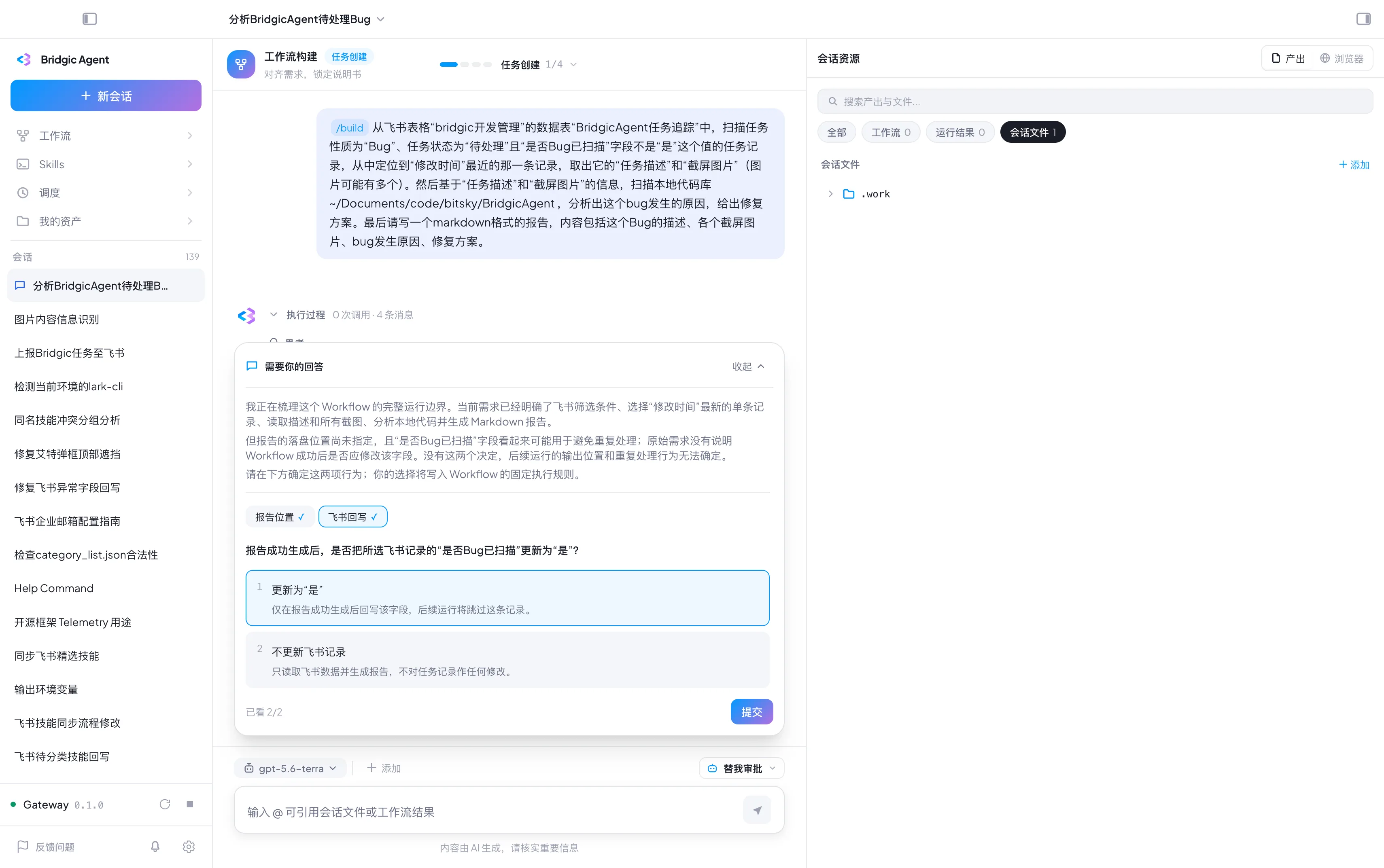
Task: Open the 工作流 sidebar section
Action: pos(106,135)
